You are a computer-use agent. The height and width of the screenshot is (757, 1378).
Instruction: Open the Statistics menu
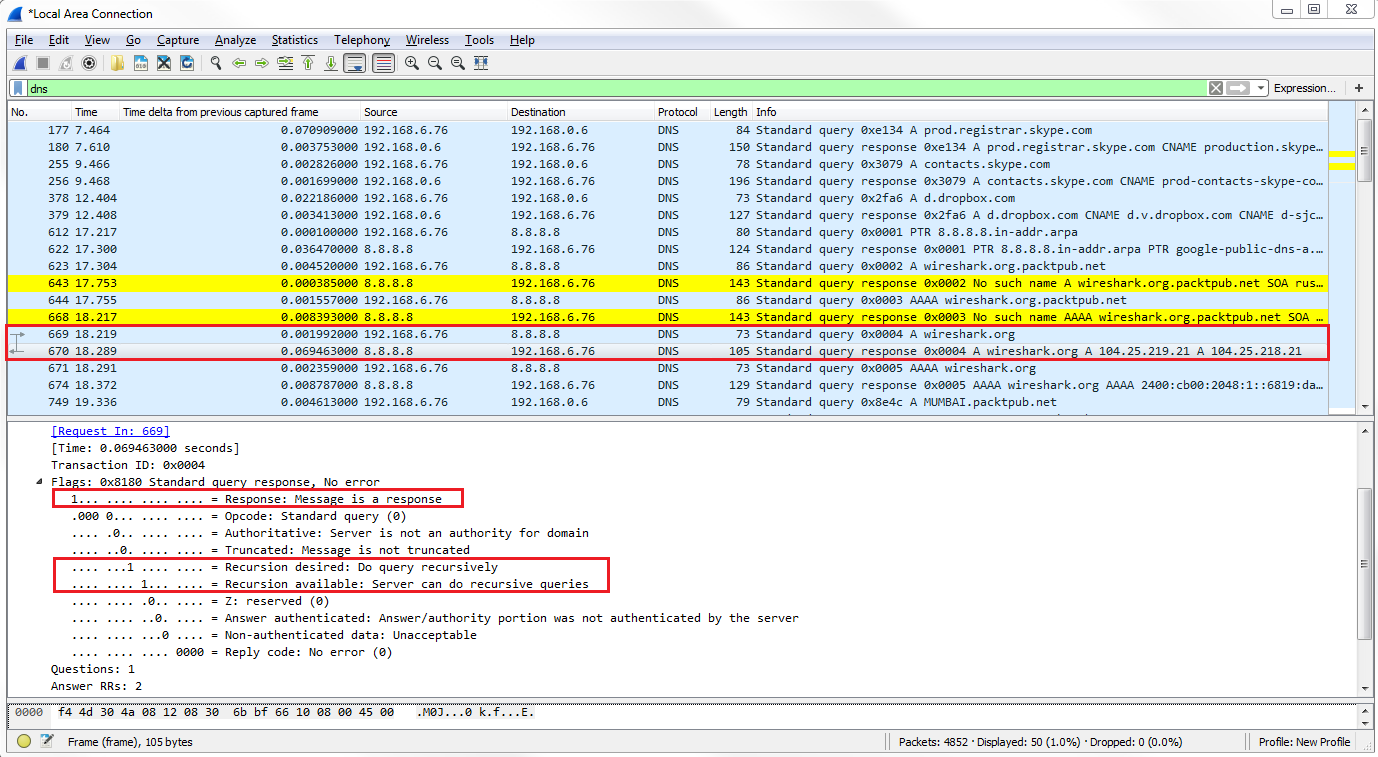tap(294, 40)
